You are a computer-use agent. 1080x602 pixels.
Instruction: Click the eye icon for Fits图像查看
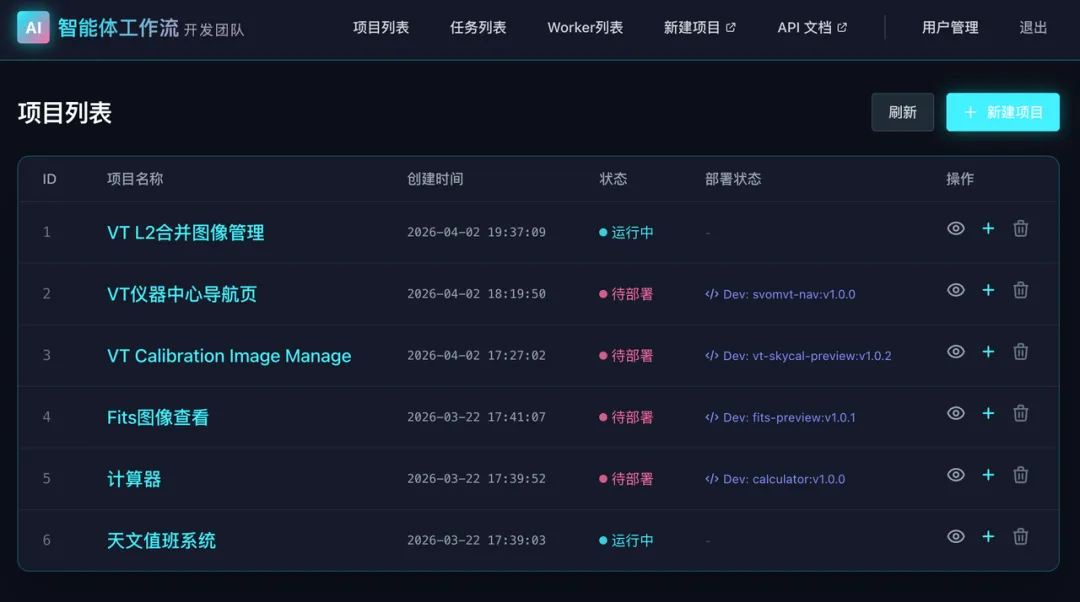pos(956,413)
